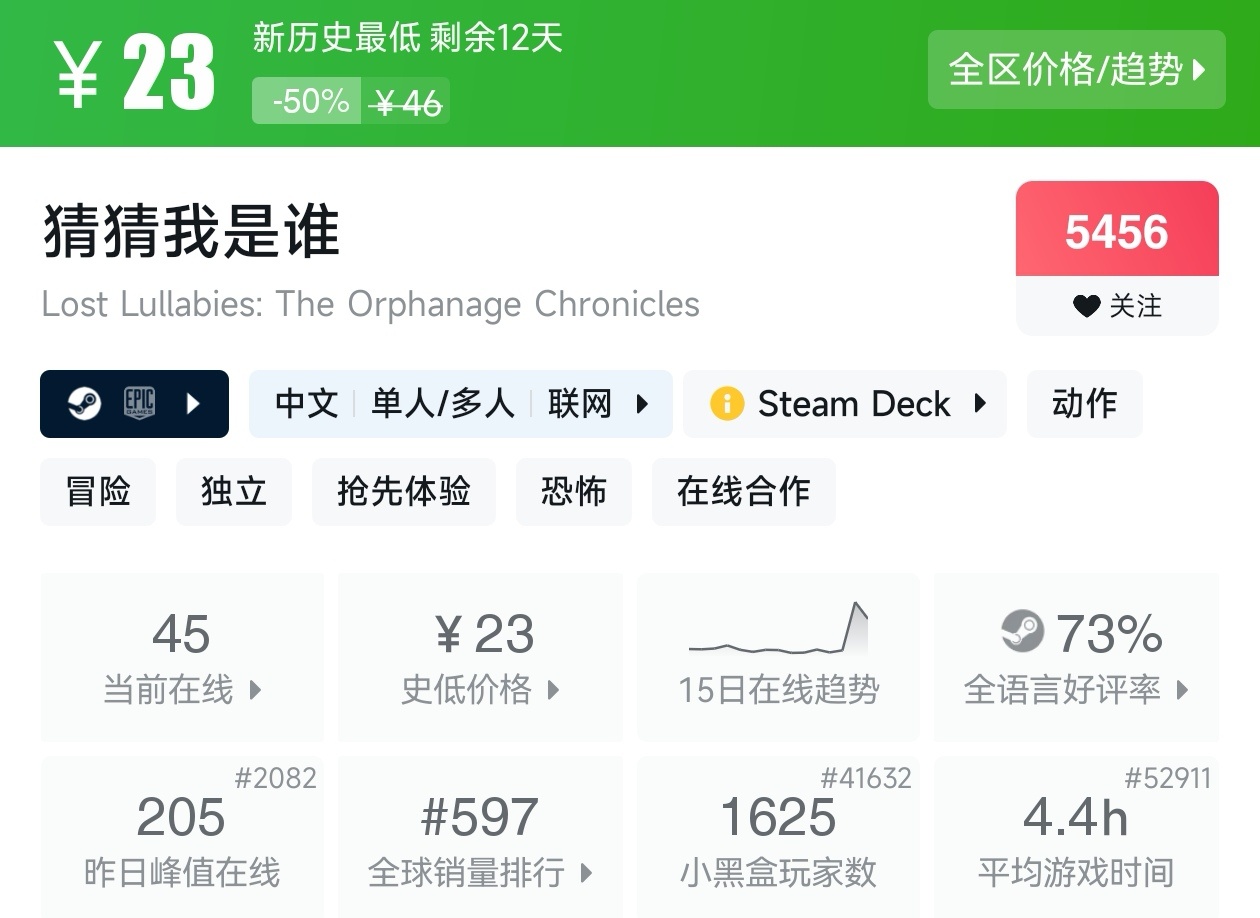Toggle the 关注 follow button
1260x918 pixels.
click(1117, 306)
